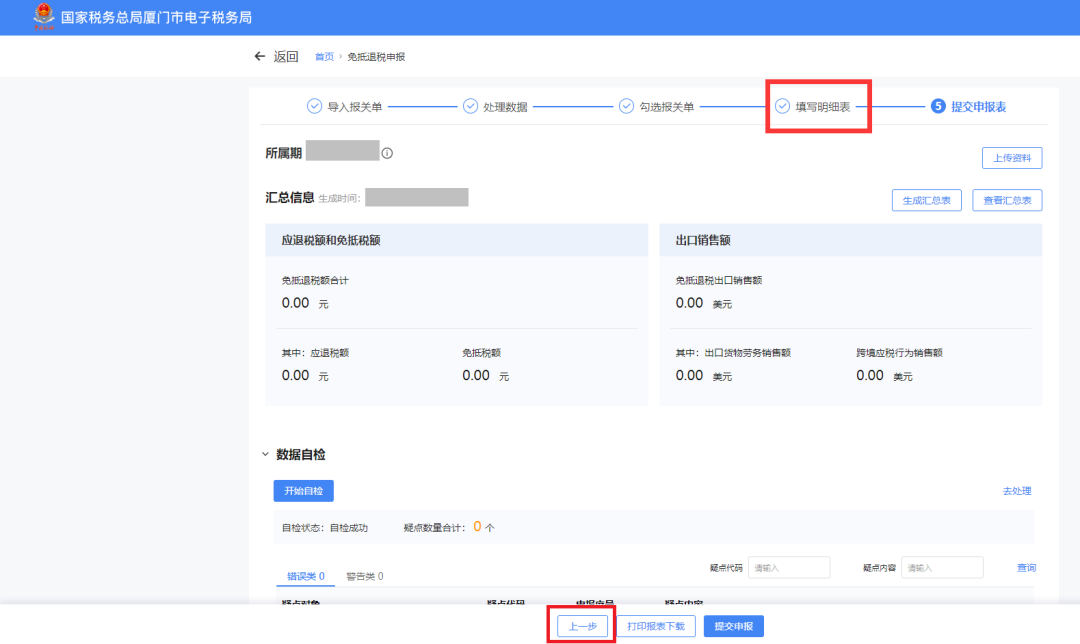Click the 去处理 link
The image size is (1080, 644).
point(1016,491)
